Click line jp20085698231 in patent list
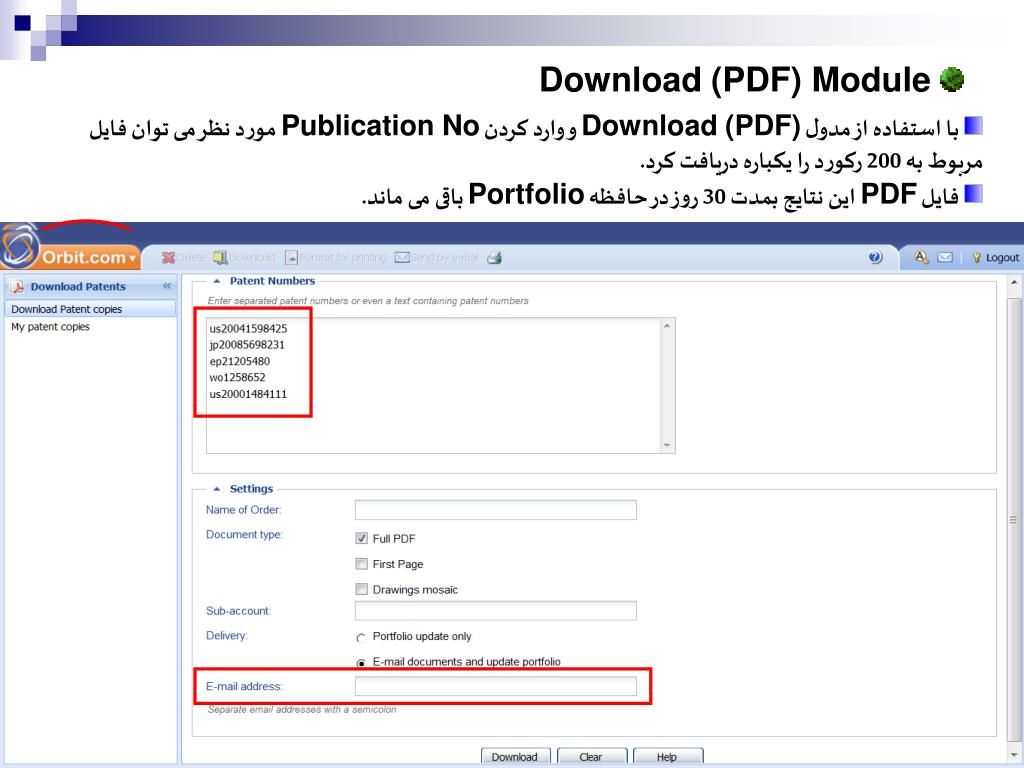 (247, 345)
